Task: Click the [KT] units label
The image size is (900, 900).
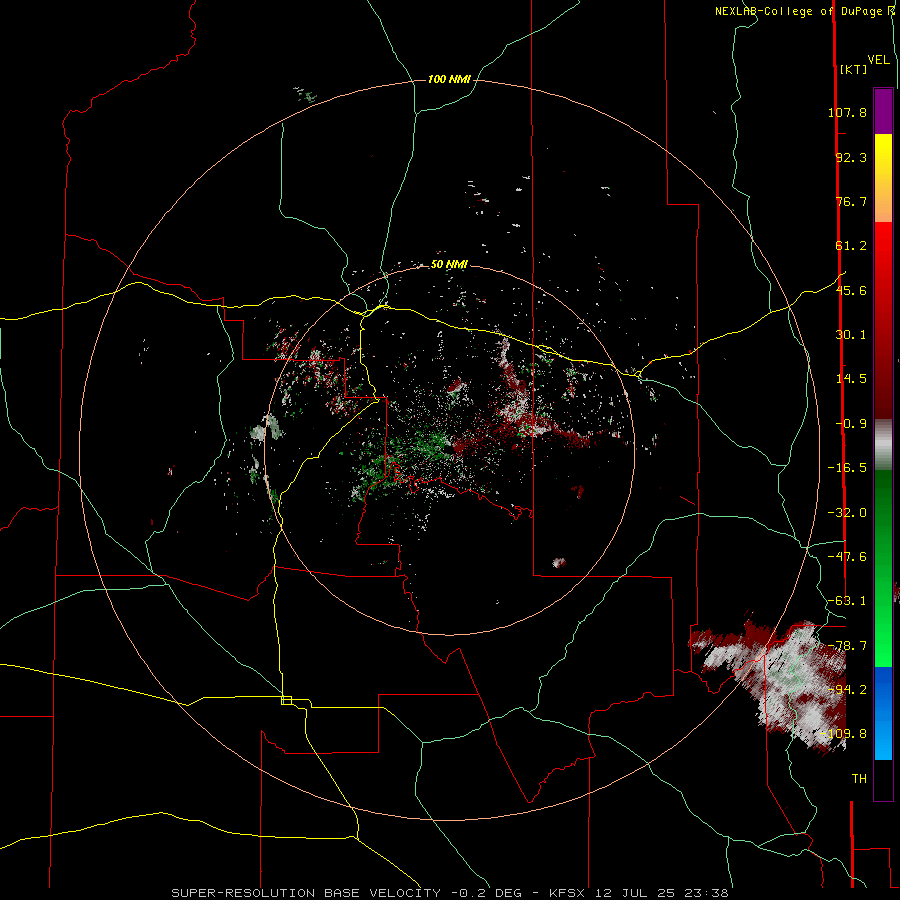Action: click(854, 69)
